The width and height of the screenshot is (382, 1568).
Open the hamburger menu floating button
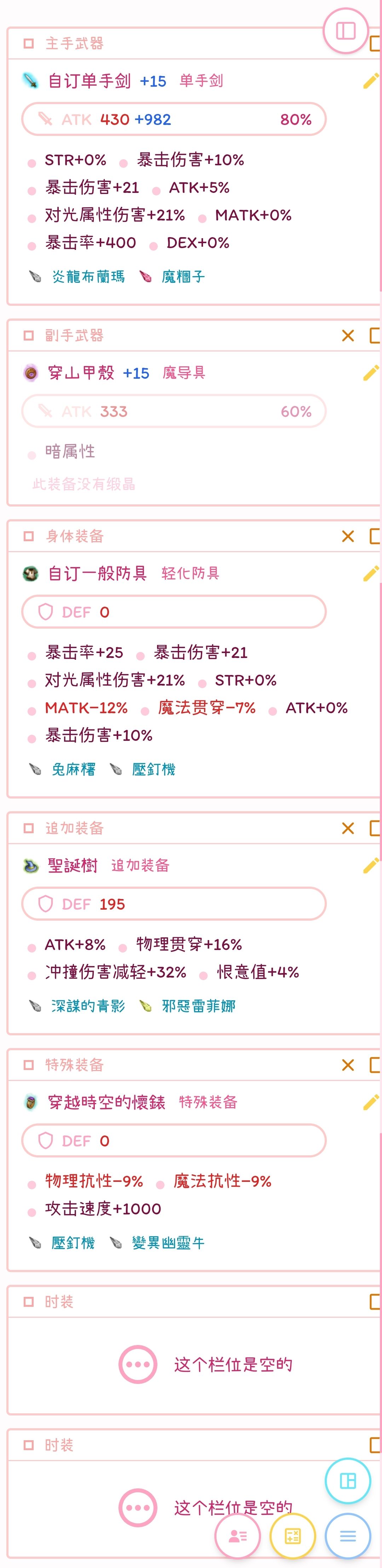coord(348,1536)
